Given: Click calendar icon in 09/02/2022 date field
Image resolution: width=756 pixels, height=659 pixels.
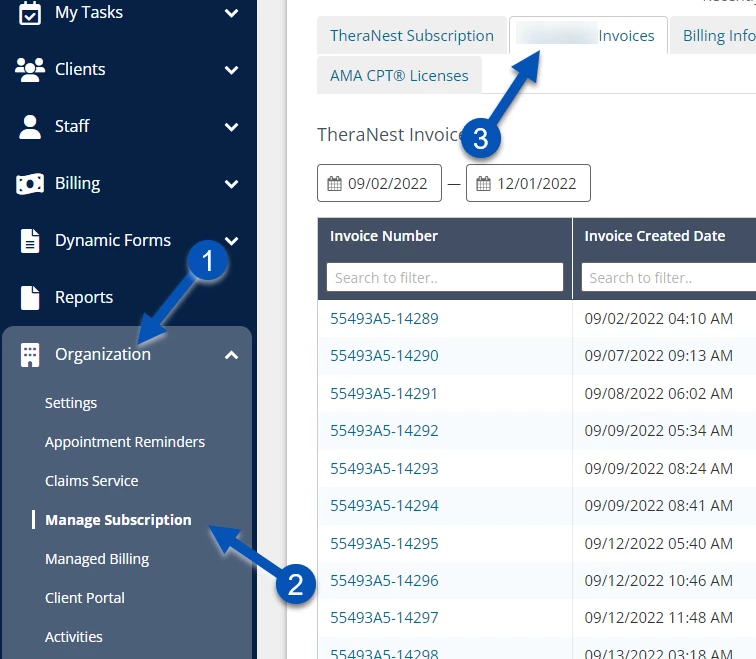Looking at the screenshot, I should tap(334, 184).
